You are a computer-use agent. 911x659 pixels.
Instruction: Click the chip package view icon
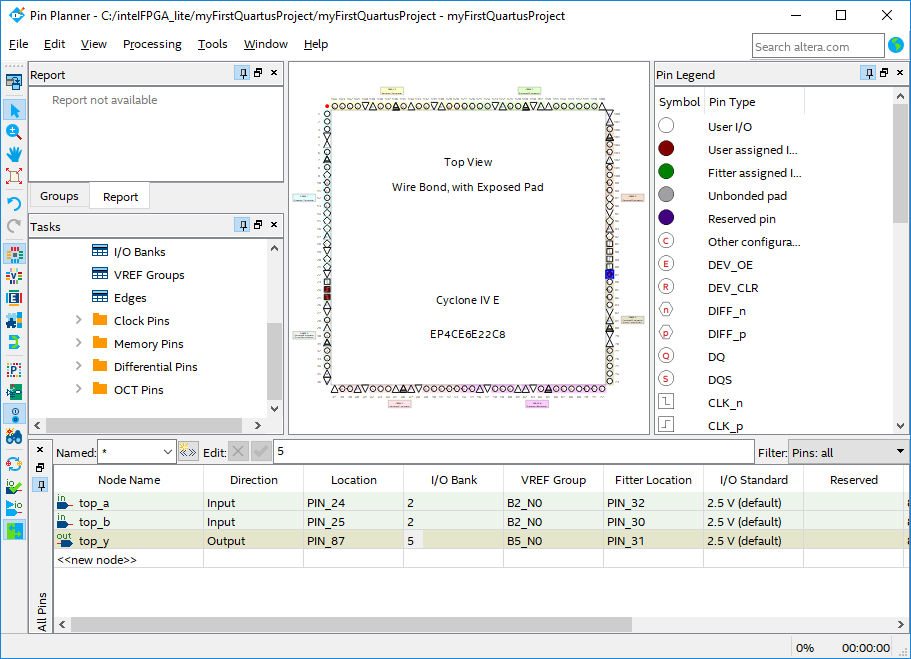(x=14, y=254)
